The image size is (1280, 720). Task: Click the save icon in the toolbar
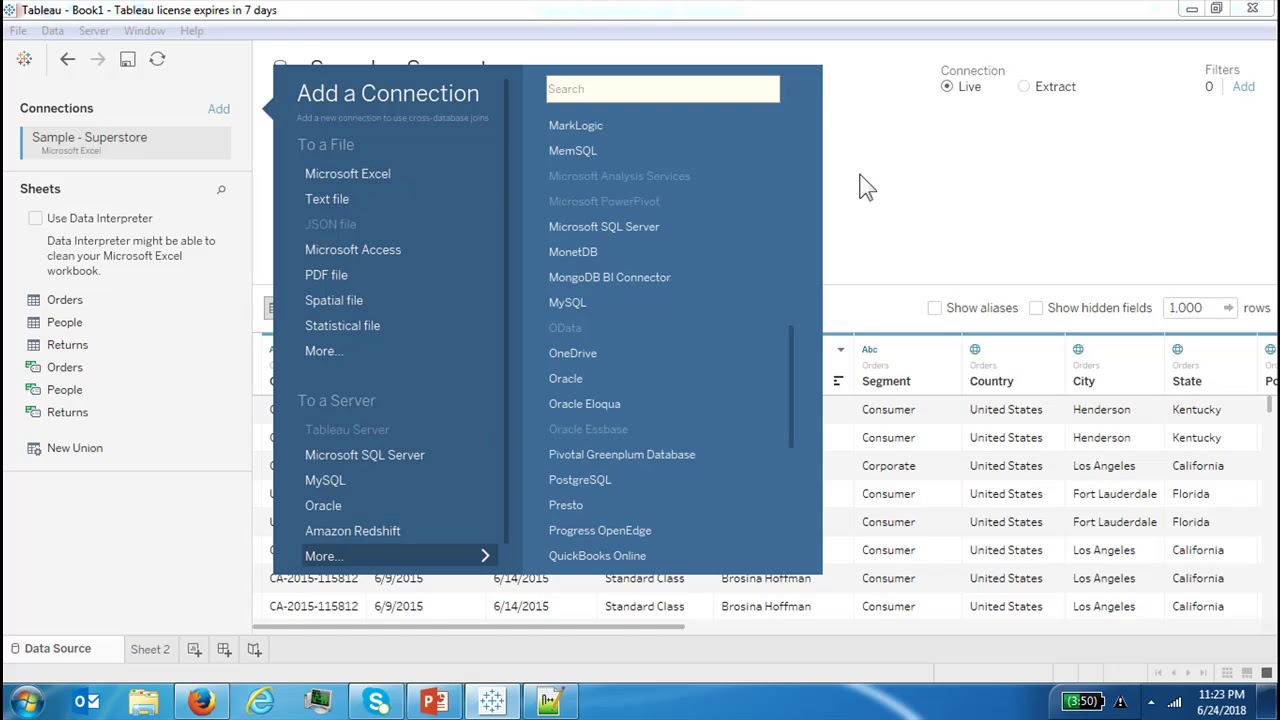pyautogui.click(x=127, y=59)
